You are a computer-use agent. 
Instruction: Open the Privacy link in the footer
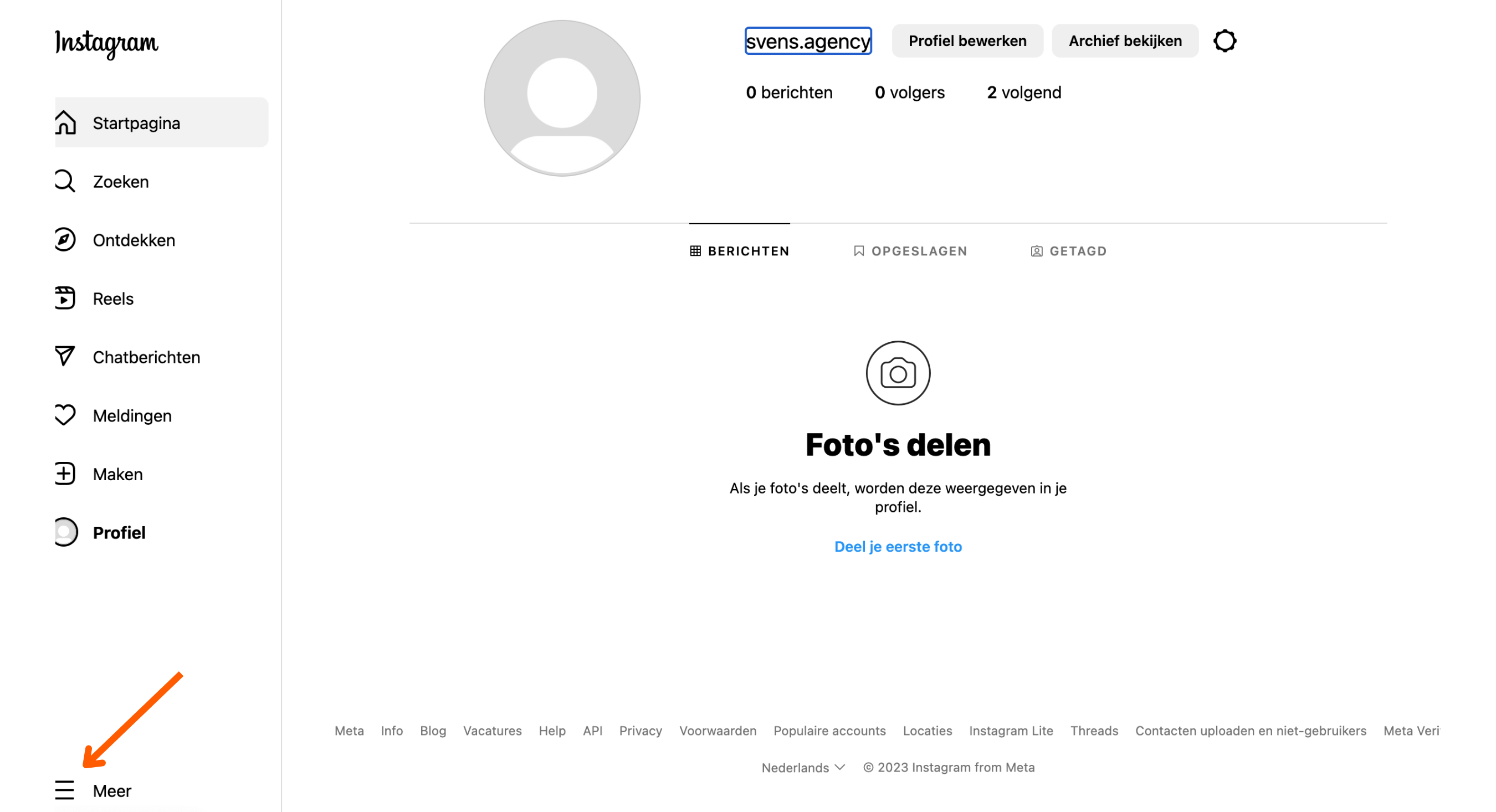coord(641,731)
